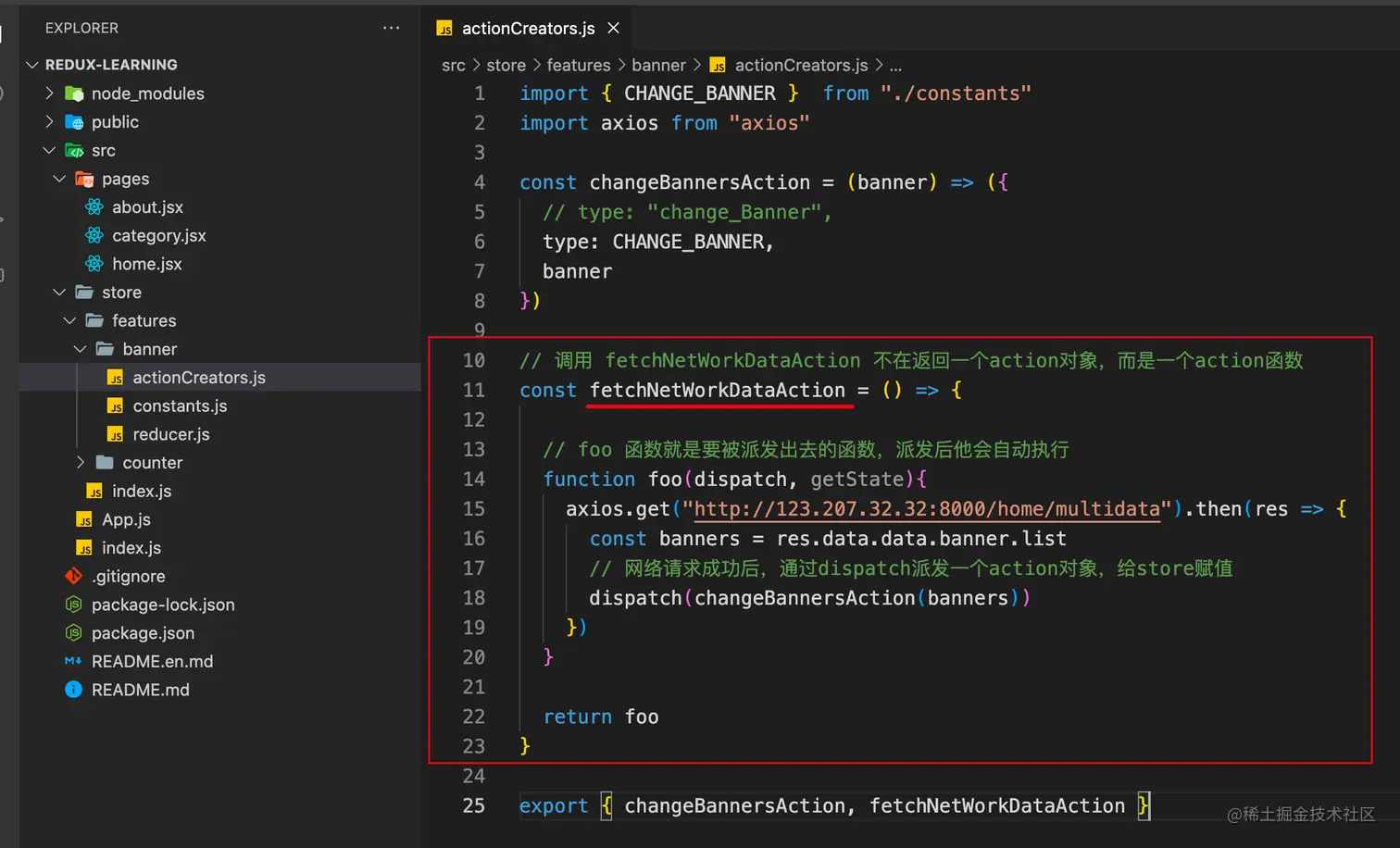The image size is (1400, 848).
Task: Expand the counter folder chevron
Action: (x=81, y=462)
